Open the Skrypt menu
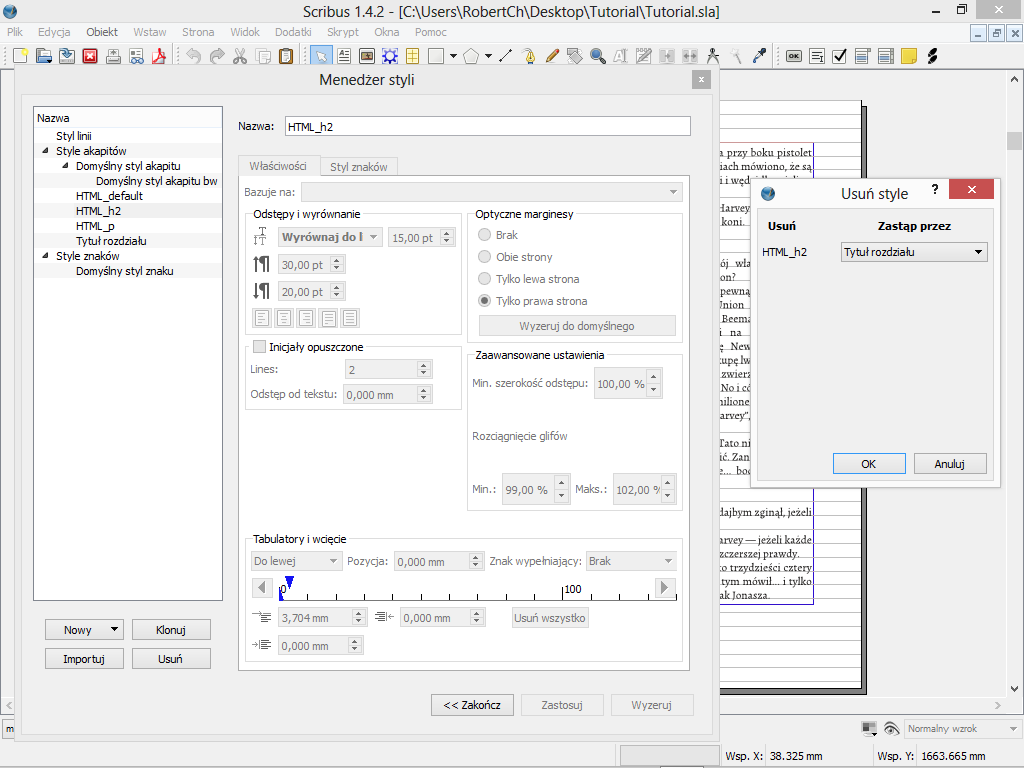Image resolution: width=1024 pixels, height=768 pixels. coord(343,32)
